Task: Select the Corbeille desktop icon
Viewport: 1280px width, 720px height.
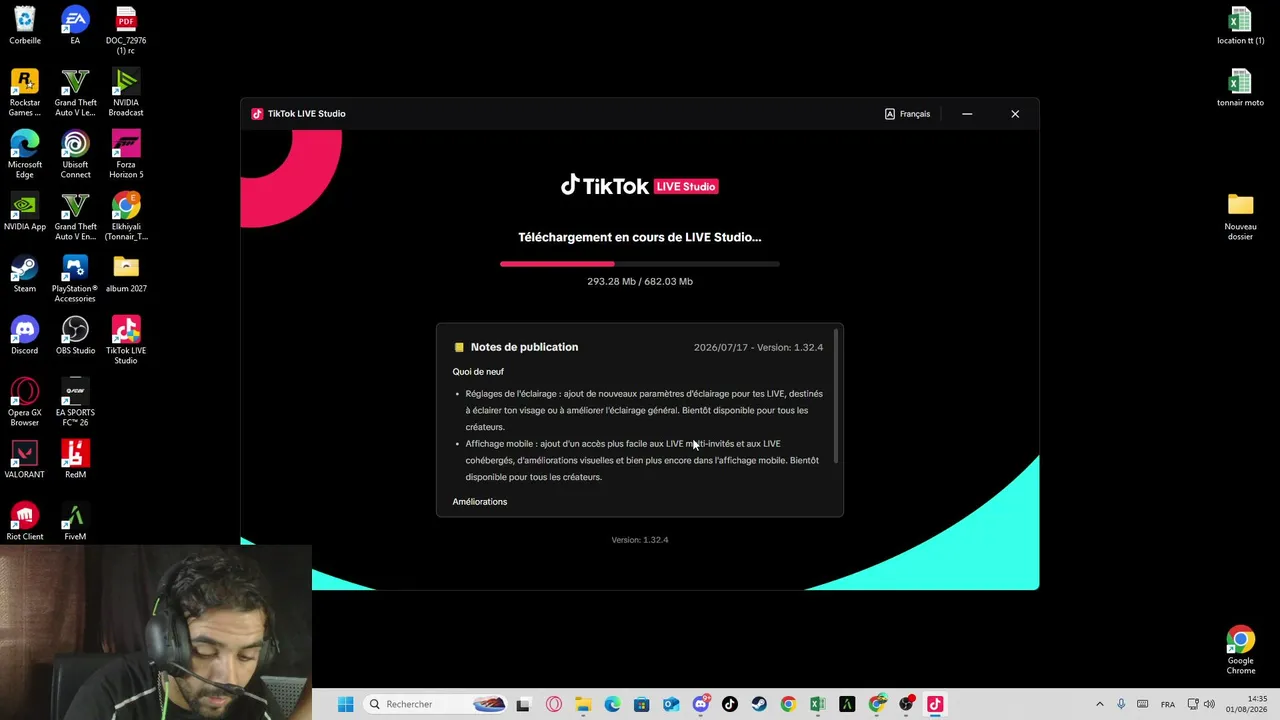Action: (25, 26)
